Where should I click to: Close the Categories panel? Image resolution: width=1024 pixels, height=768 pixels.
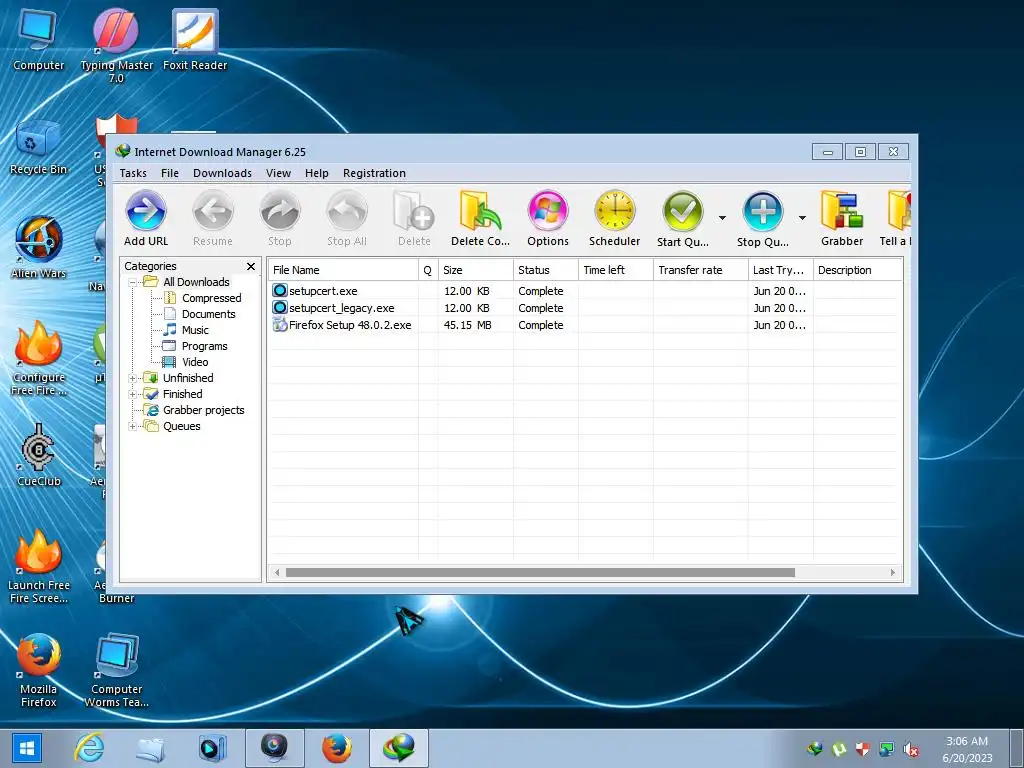(x=251, y=266)
